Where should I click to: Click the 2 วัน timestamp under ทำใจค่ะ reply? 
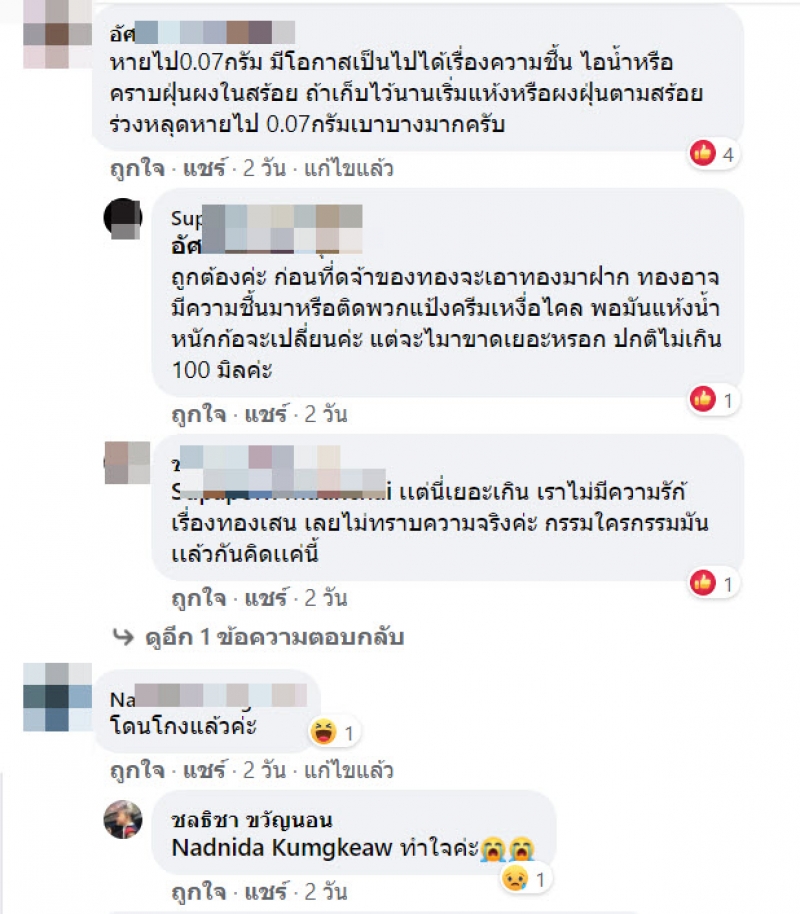pyautogui.click(x=326, y=892)
